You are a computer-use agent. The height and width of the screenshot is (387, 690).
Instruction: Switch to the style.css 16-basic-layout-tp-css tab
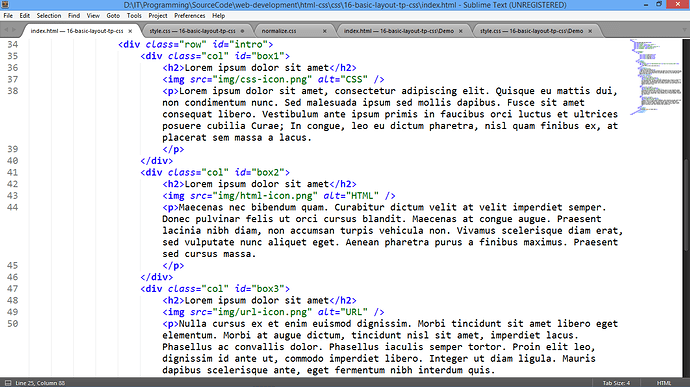(x=192, y=31)
